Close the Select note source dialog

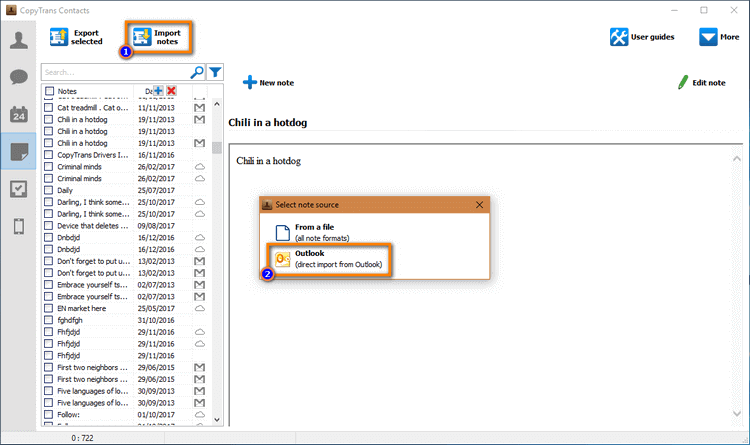479,205
